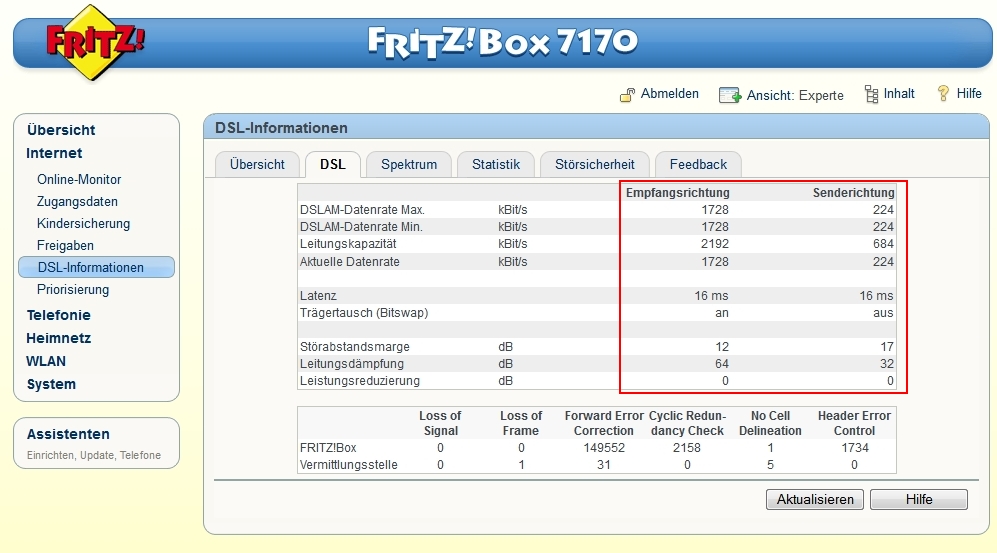Click the Ansicht view mode icon
Screen dimensions: 997x553
(x=729, y=95)
